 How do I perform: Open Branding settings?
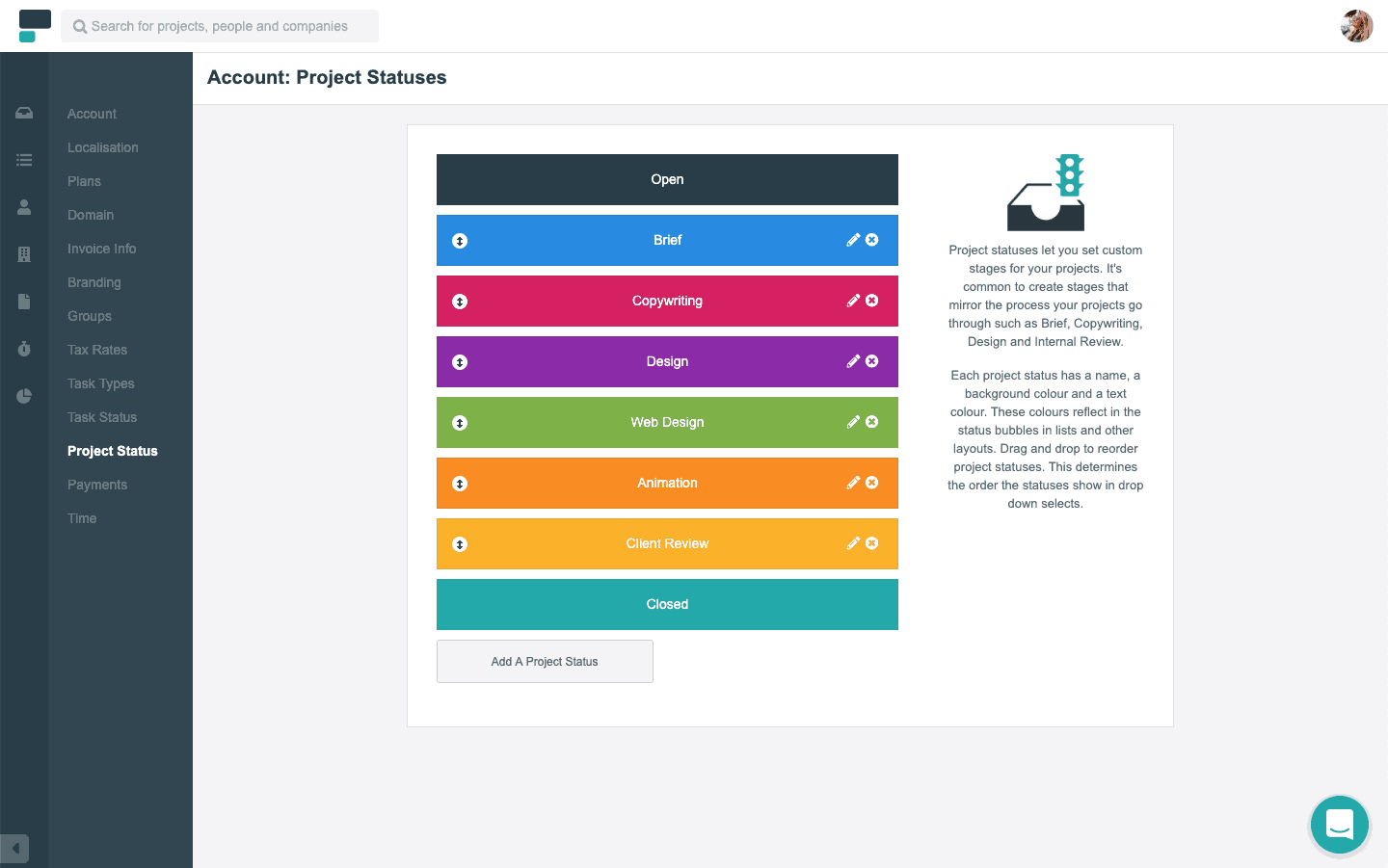tap(94, 282)
